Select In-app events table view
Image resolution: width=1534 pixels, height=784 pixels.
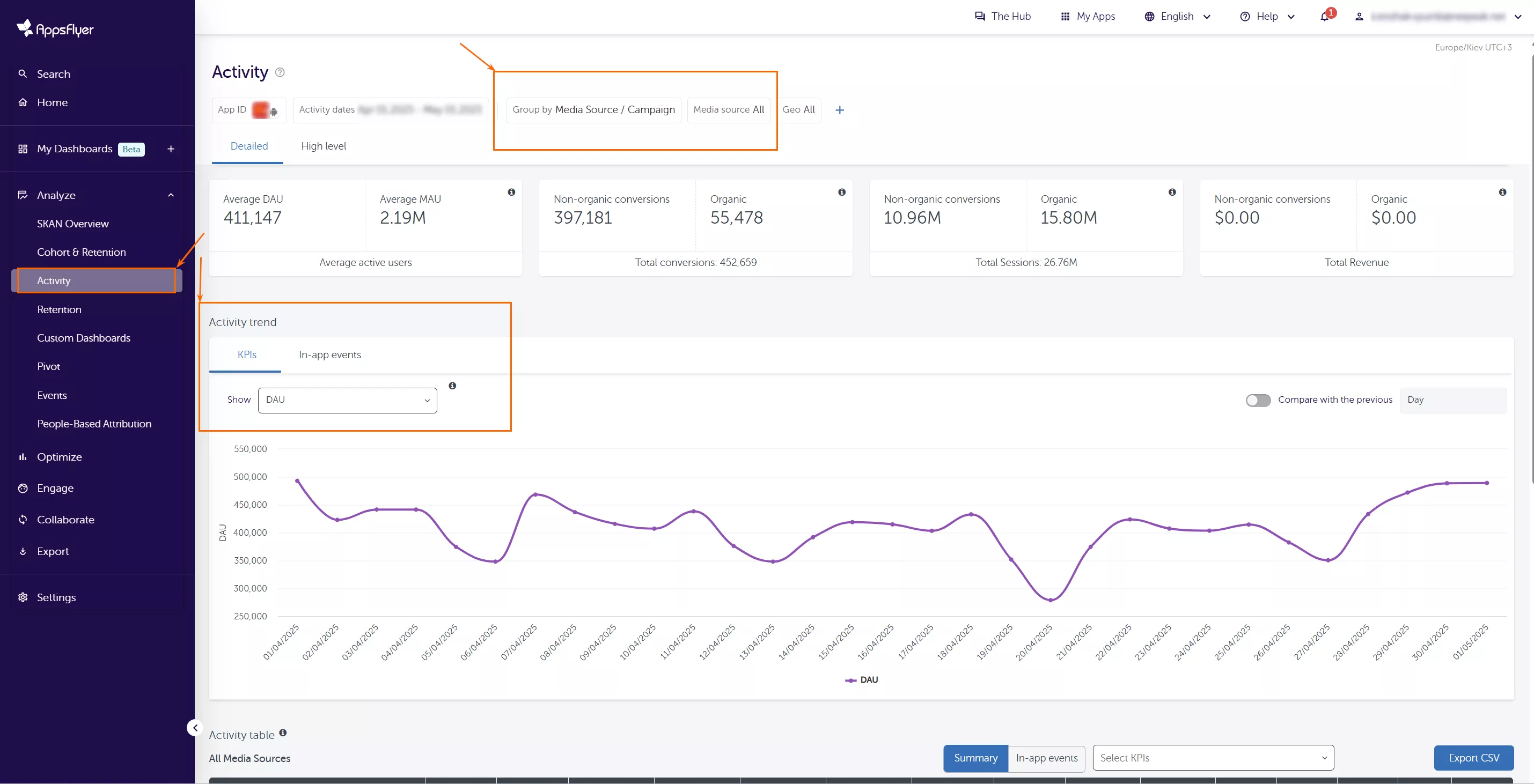tap(1046, 758)
